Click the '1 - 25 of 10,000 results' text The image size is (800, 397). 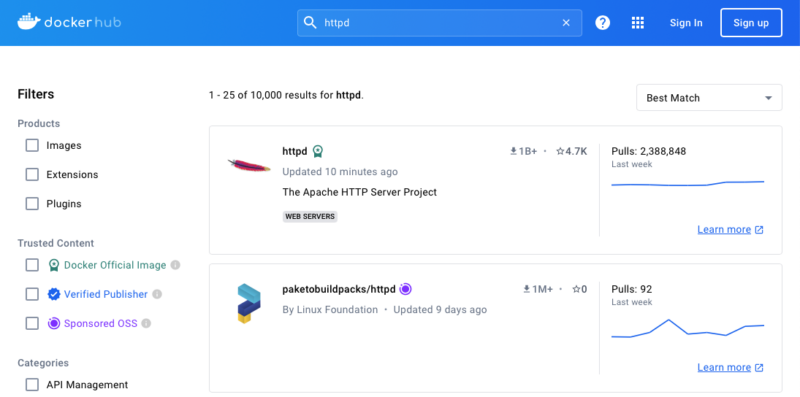[x=286, y=95]
